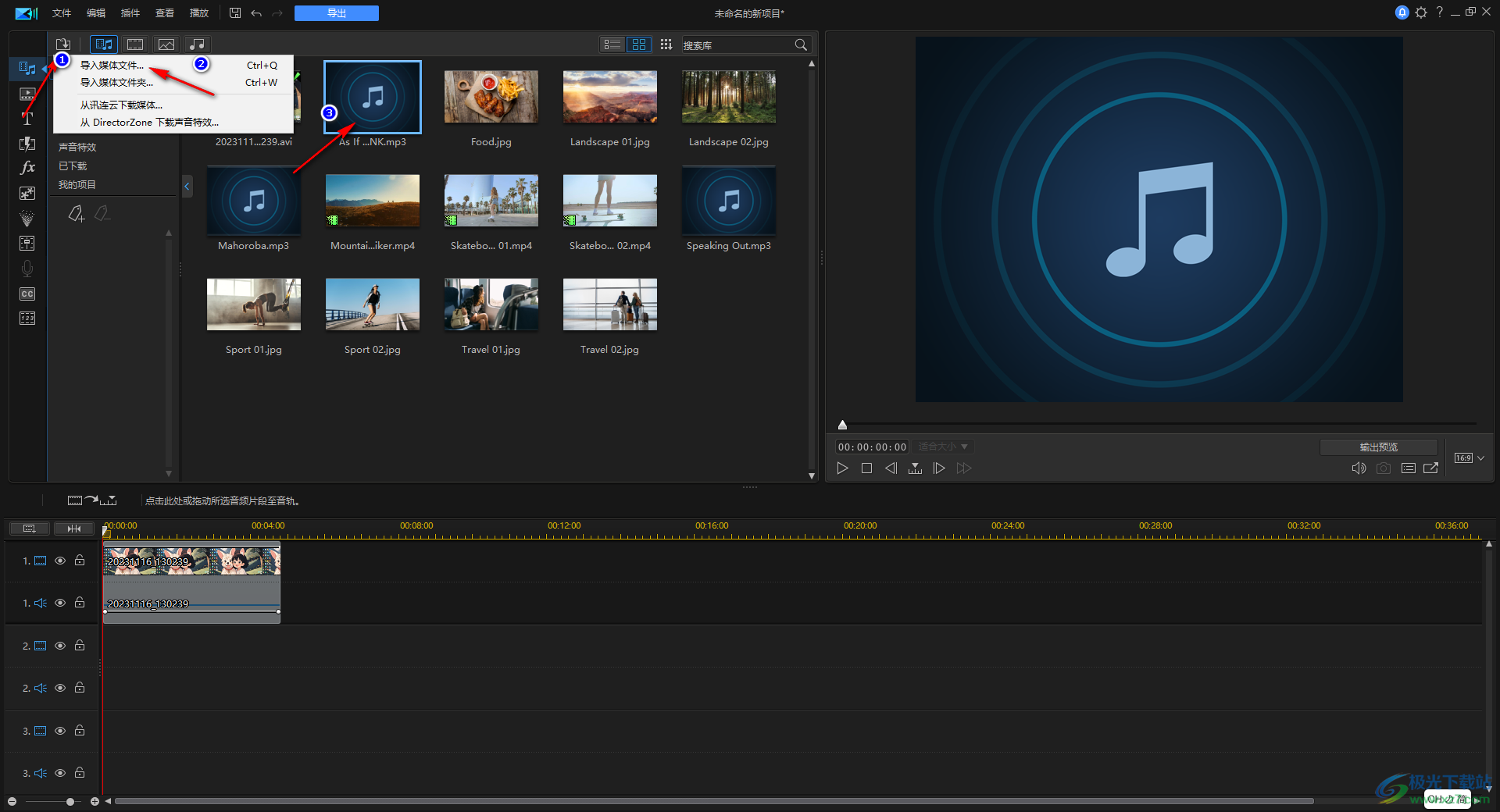Lock audio track 2

click(80, 687)
